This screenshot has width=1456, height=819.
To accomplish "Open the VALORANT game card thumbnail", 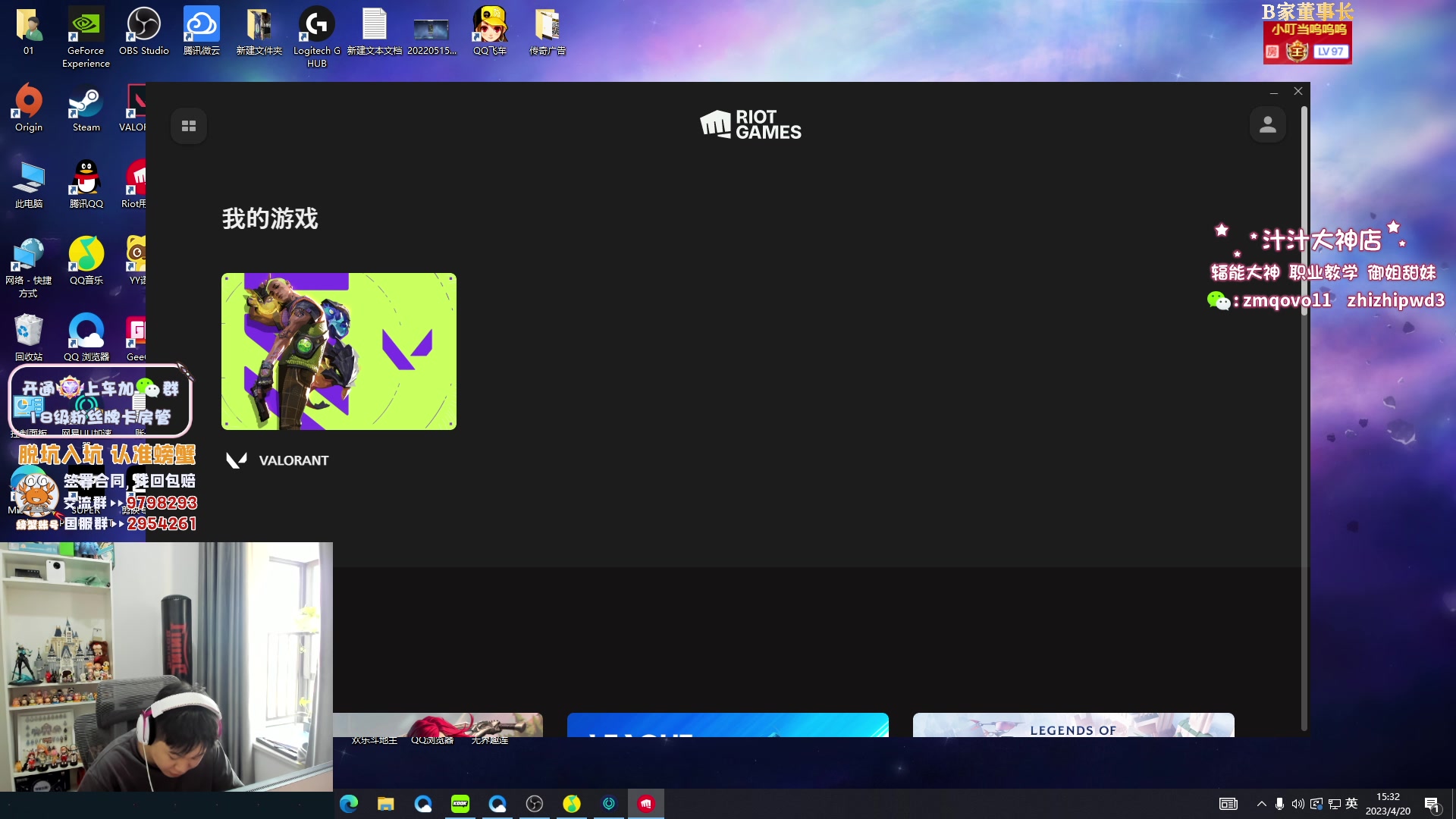I will pos(339,351).
